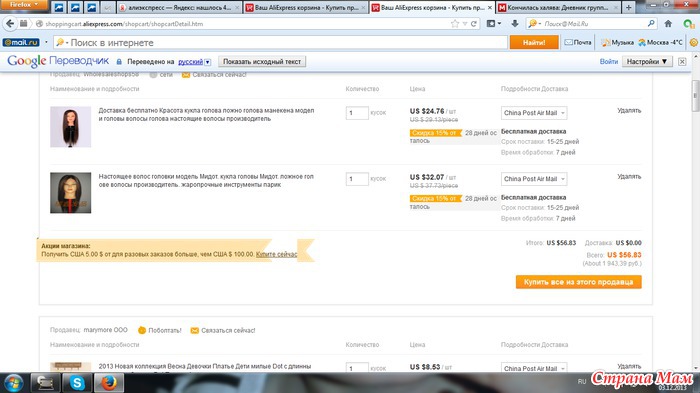Open shipping dropdown for the $8.53 item
This screenshot has width=700, height=393.
point(534,368)
